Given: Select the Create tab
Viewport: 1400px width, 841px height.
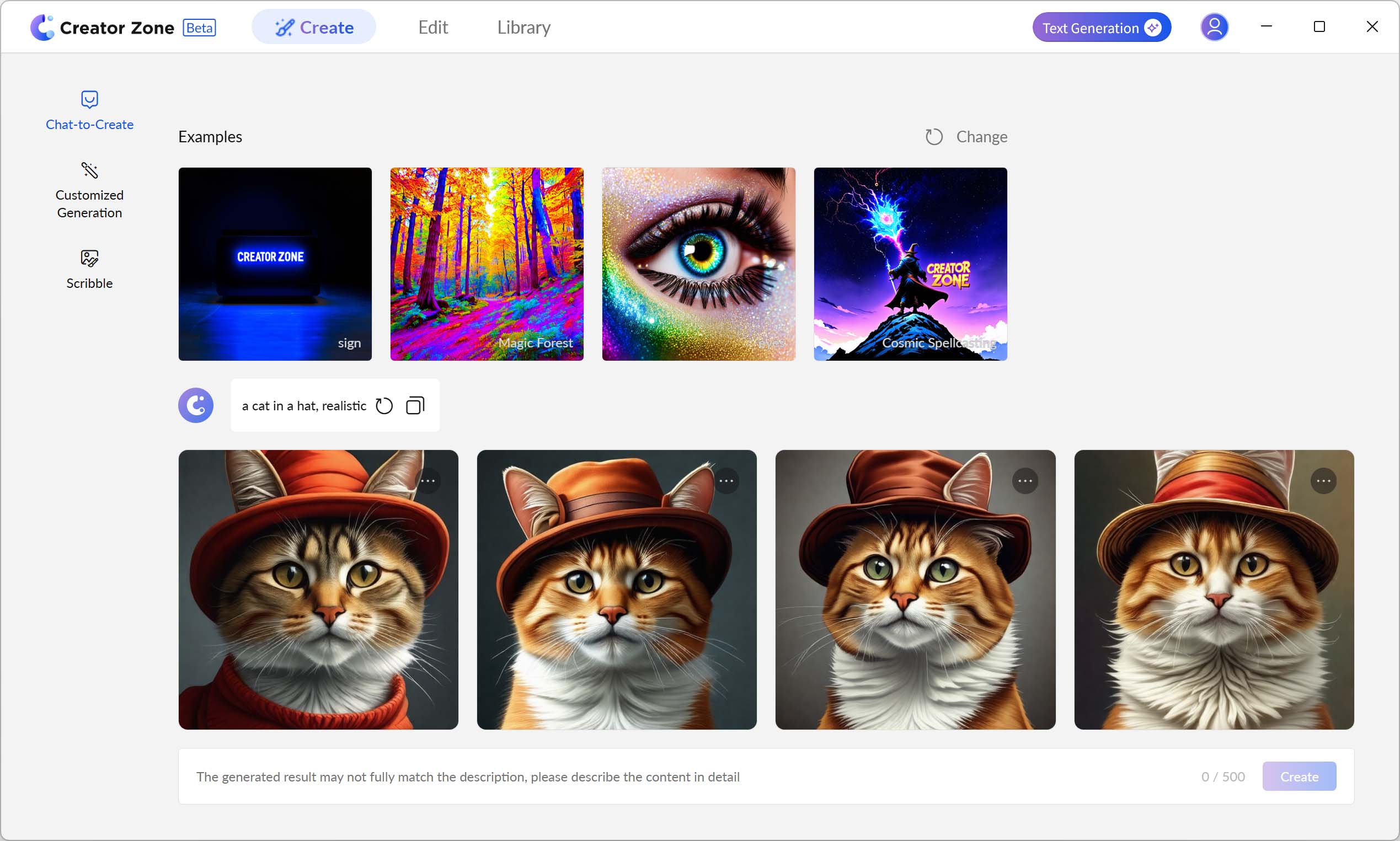Looking at the screenshot, I should click(314, 27).
